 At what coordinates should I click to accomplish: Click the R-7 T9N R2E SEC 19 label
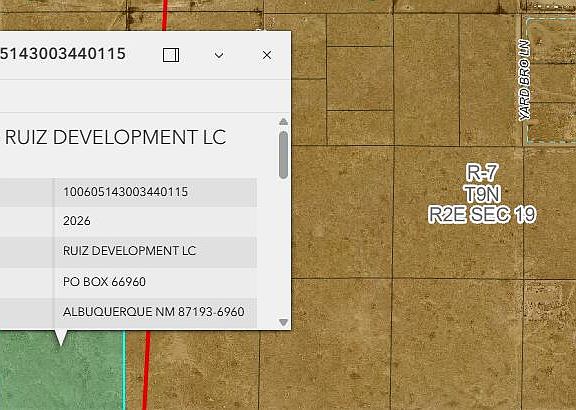[482, 194]
